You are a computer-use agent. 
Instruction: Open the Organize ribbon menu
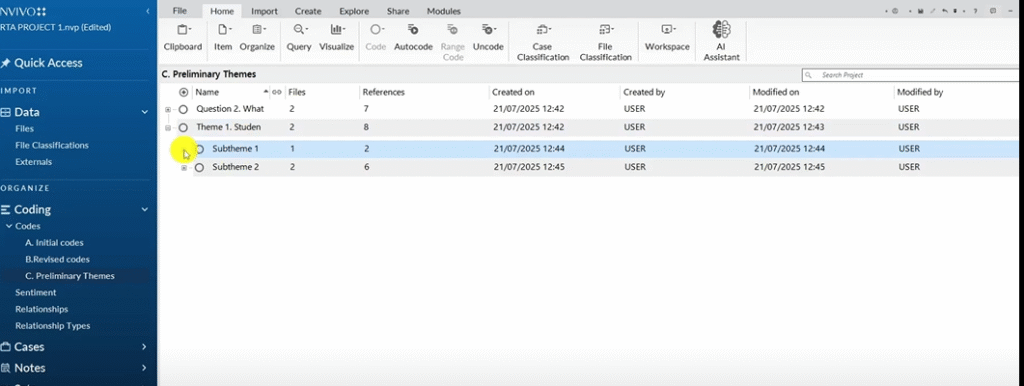[257, 38]
